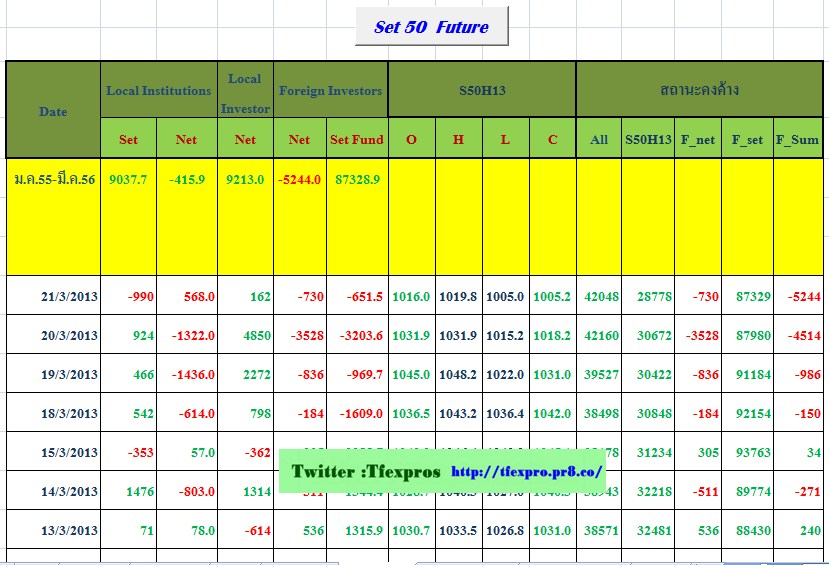Image resolution: width=829 pixels, height=565 pixels.
Task: Click the Set 50 Future title button
Action: (431, 27)
